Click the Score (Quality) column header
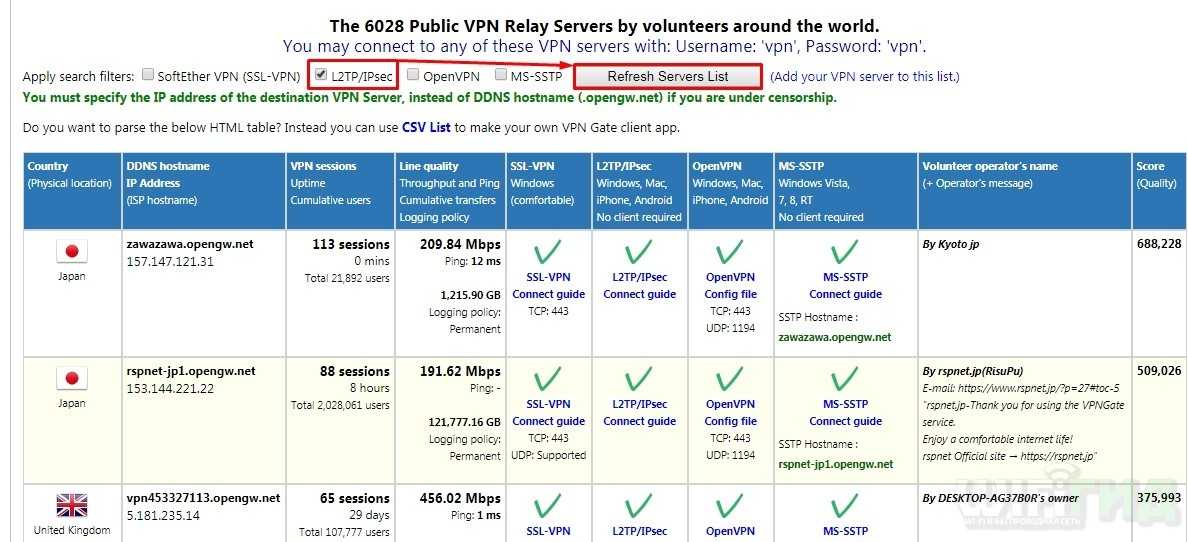 1160,191
